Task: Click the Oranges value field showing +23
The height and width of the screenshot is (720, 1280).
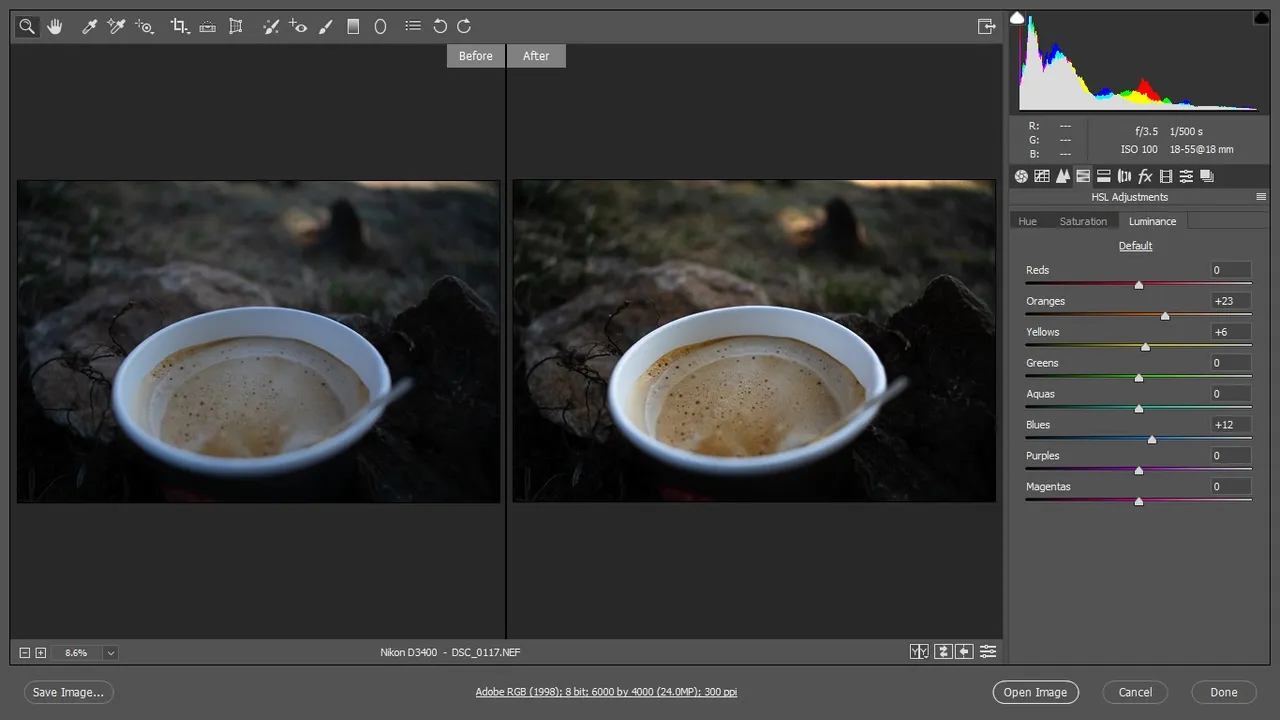Action: pos(1230,301)
